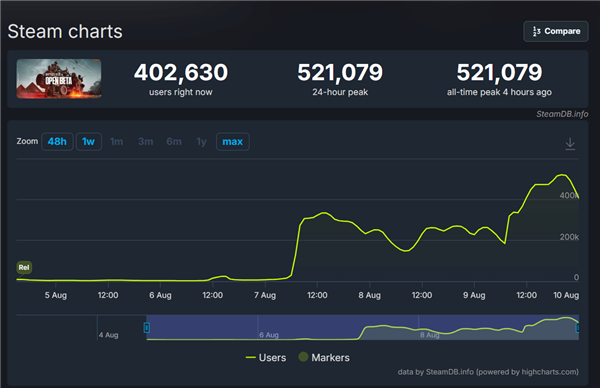Select the 1w zoom range
600x388 pixels.
88,142
